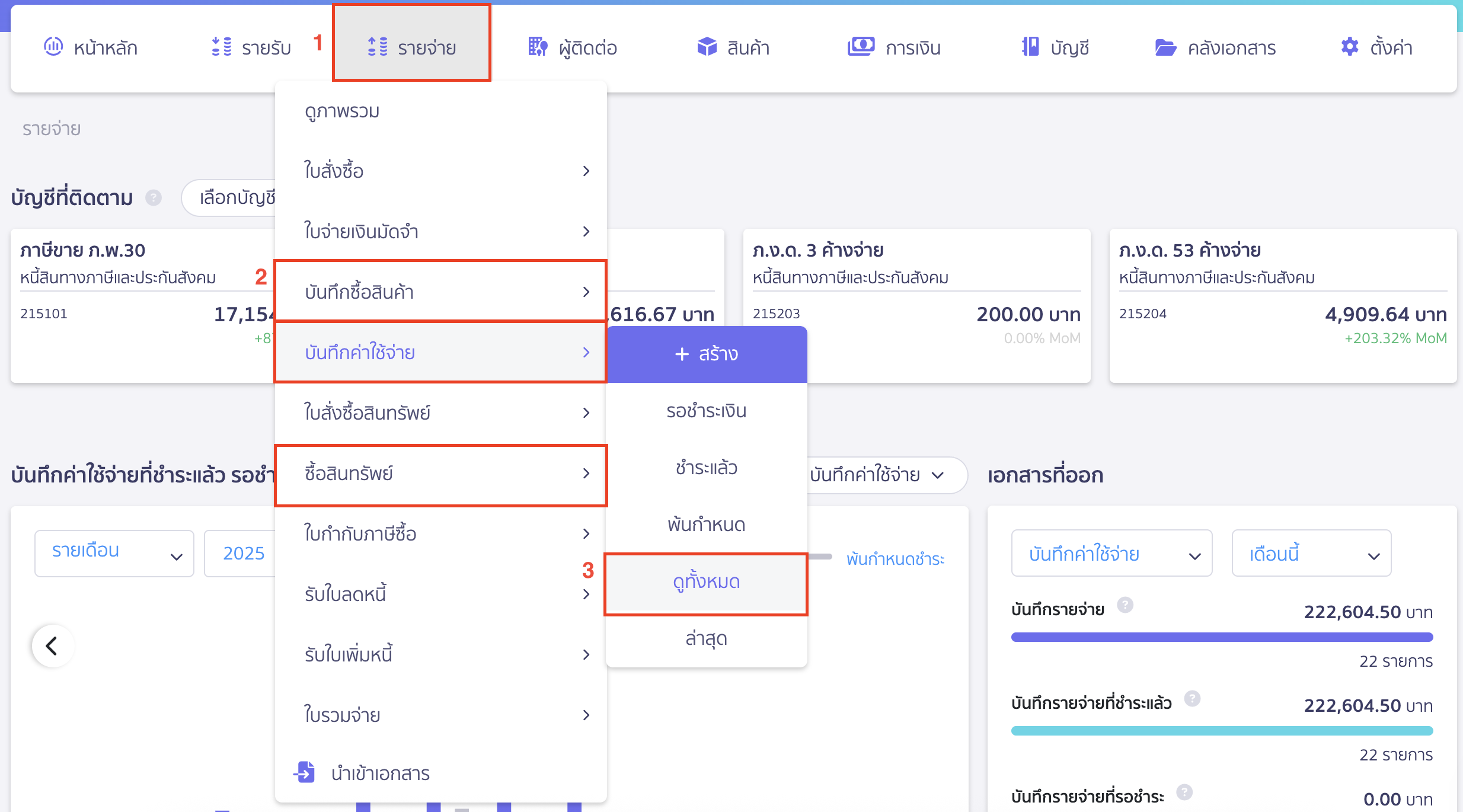Open บันทึกค่าใช้จ่าย dropdown under เอกสารที่ออก
The image size is (1463, 812).
(1111, 553)
